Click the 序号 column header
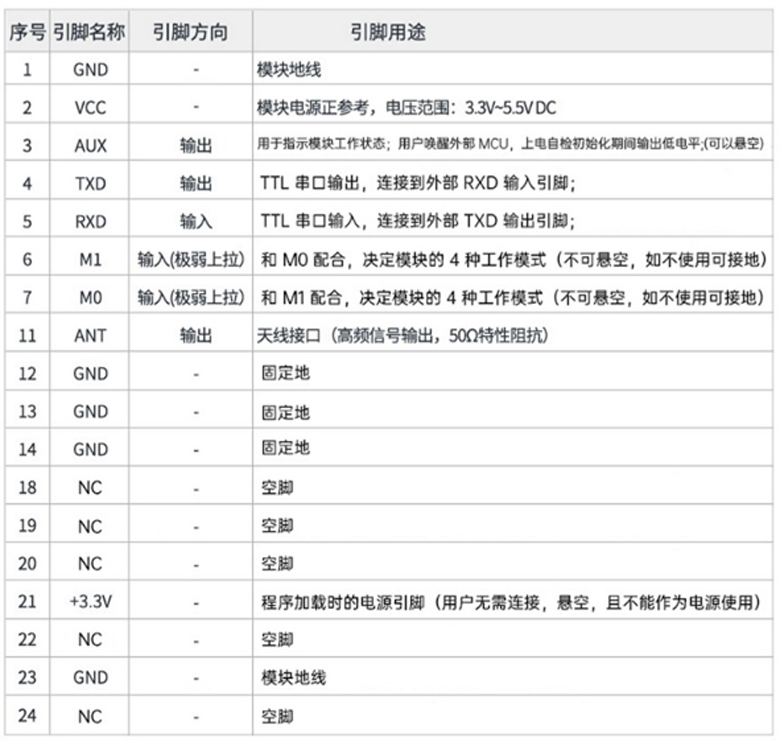The width and height of the screenshot is (780, 746). [27, 32]
